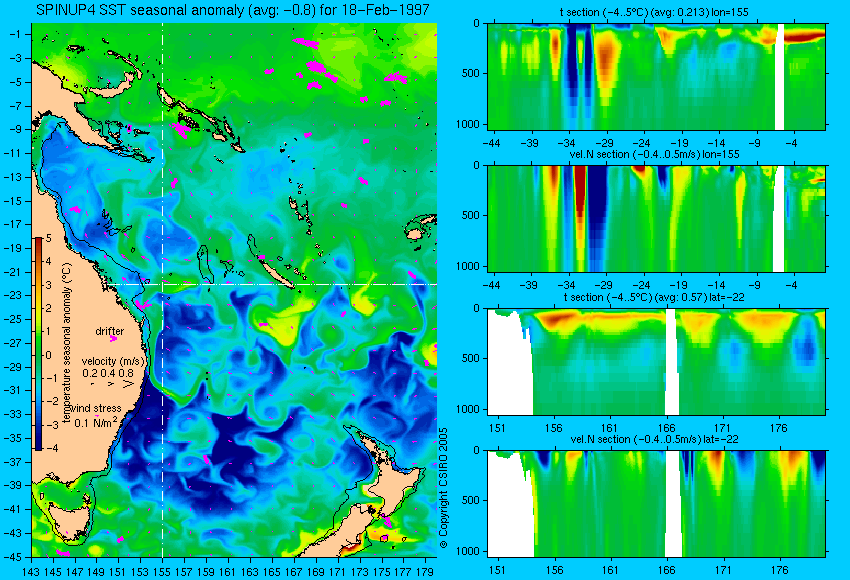850x580 pixels.
Task: Click the magenta drifter legend marker
Action: 113,339
